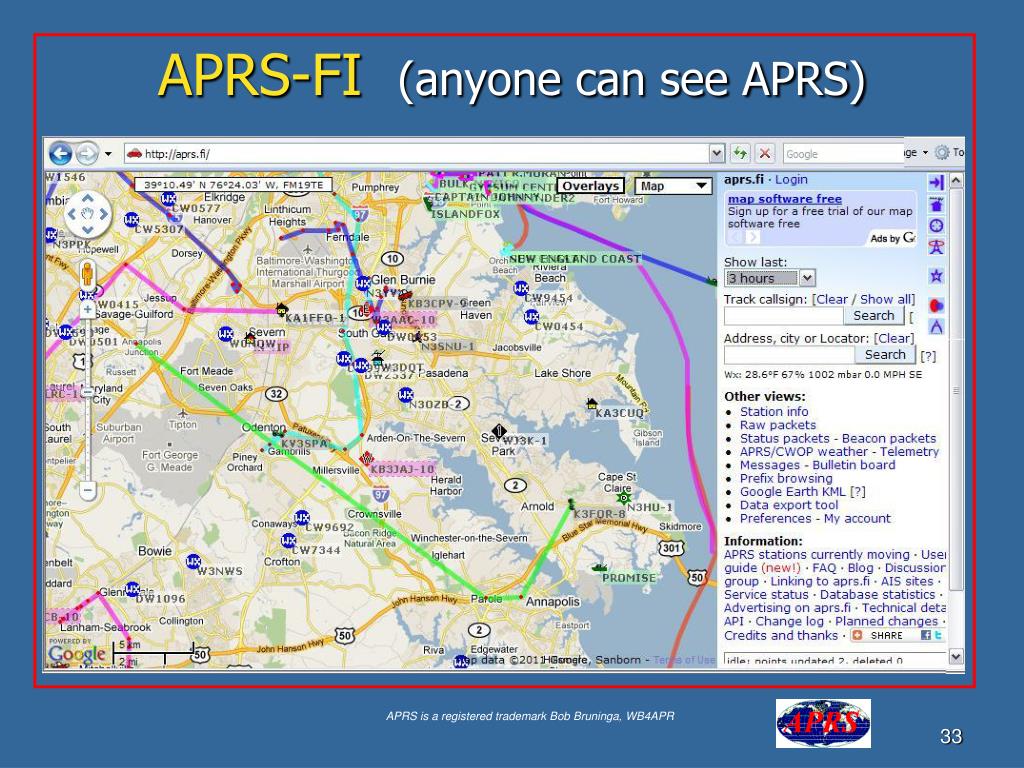
Task: Open the Change log link
Action: pyautogui.click(x=790, y=621)
